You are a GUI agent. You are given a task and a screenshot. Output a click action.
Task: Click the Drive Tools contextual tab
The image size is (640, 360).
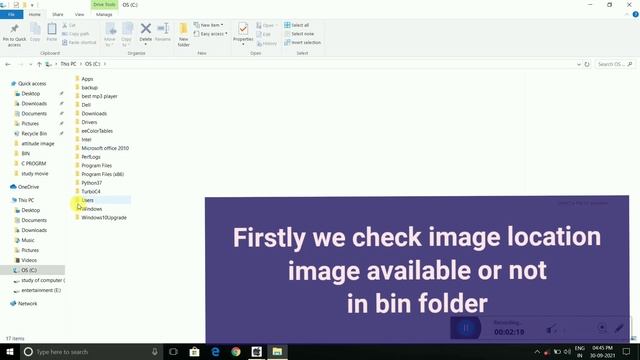(104, 4)
